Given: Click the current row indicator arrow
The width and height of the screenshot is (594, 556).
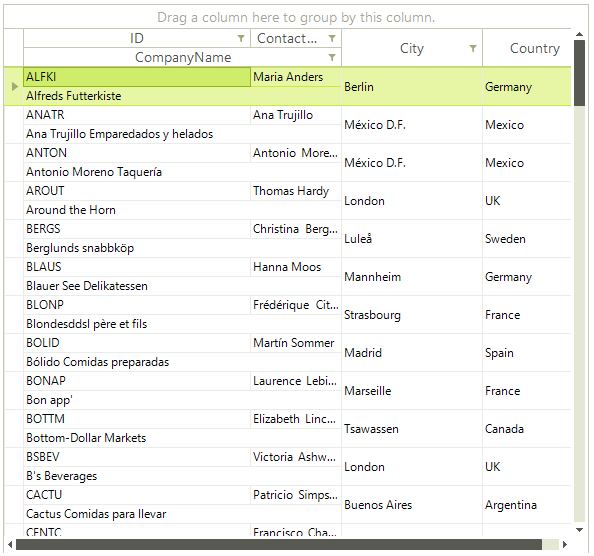Looking at the screenshot, I should point(14,86).
